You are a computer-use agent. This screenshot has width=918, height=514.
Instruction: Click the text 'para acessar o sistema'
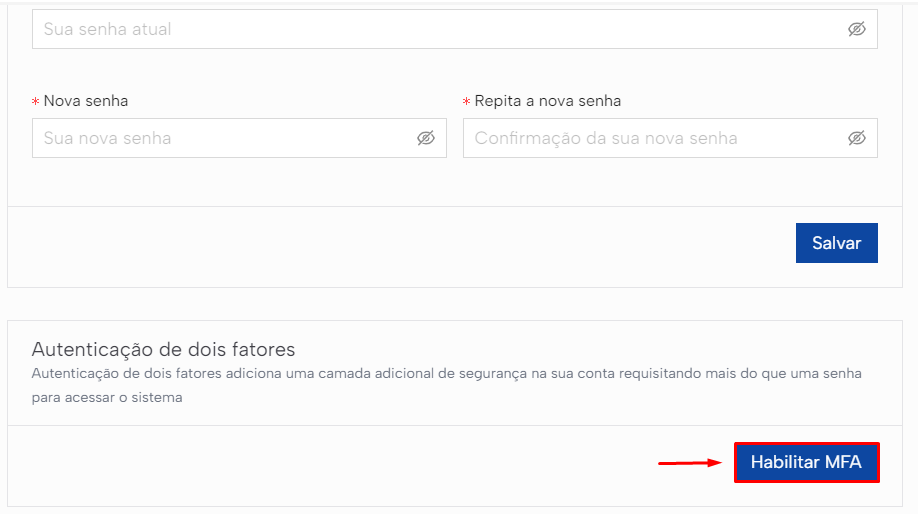107,398
